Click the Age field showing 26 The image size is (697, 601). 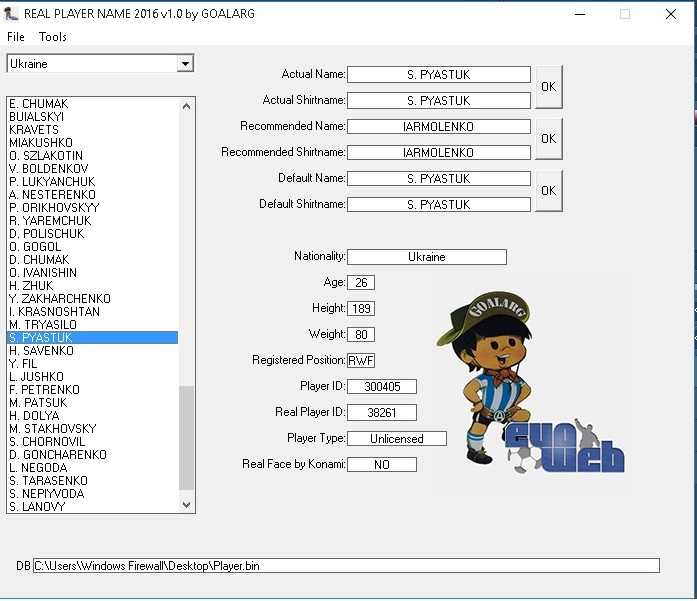(x=361, y=283)
